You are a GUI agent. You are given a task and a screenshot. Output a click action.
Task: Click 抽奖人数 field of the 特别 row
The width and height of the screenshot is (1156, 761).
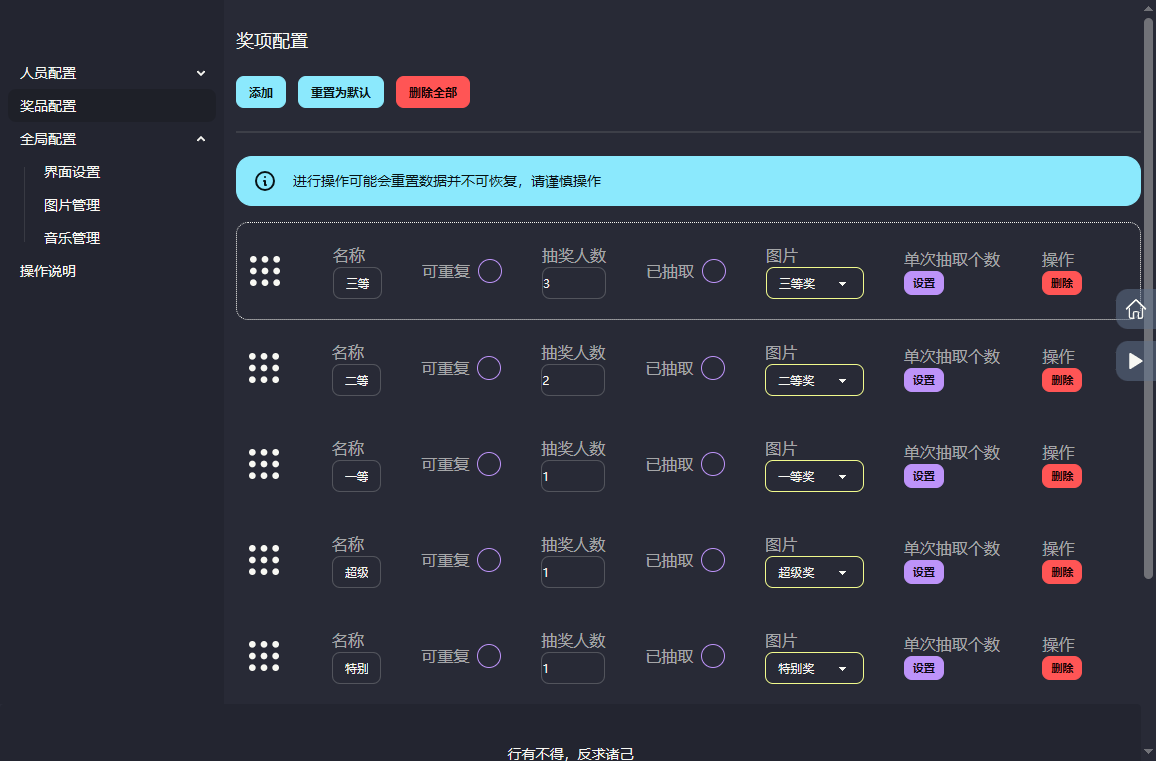tap(573, 668)
